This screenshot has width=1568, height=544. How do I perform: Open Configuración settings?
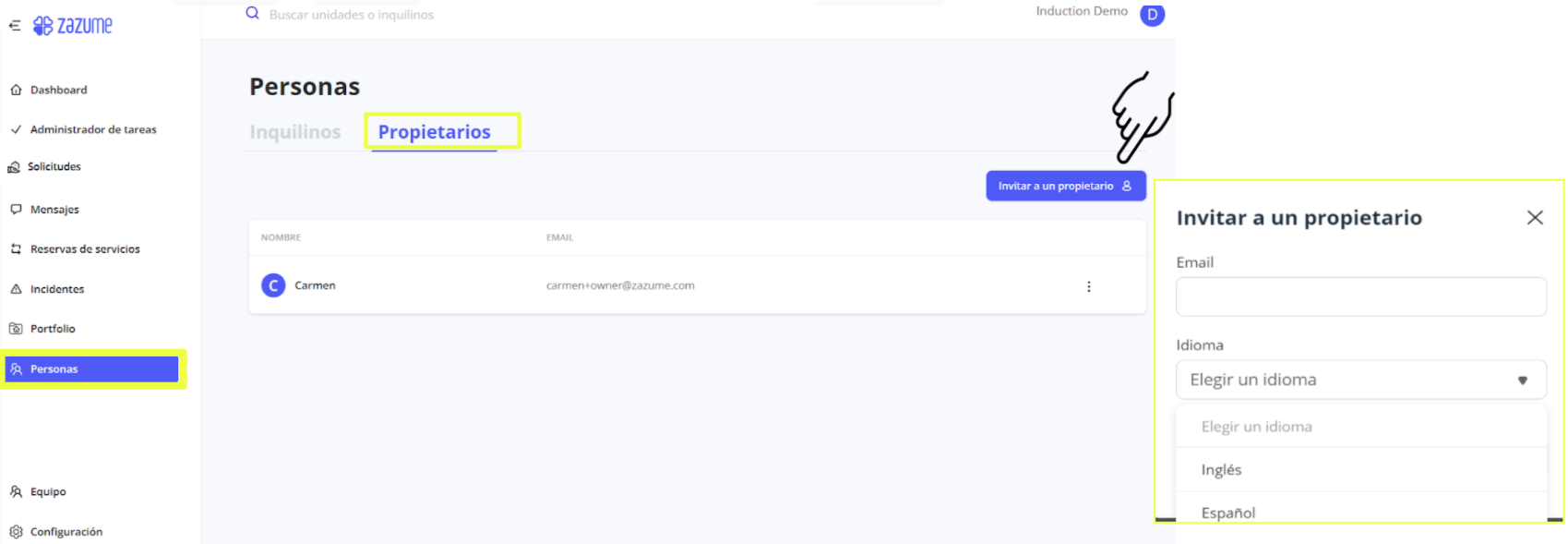click(x=66, y=532)
